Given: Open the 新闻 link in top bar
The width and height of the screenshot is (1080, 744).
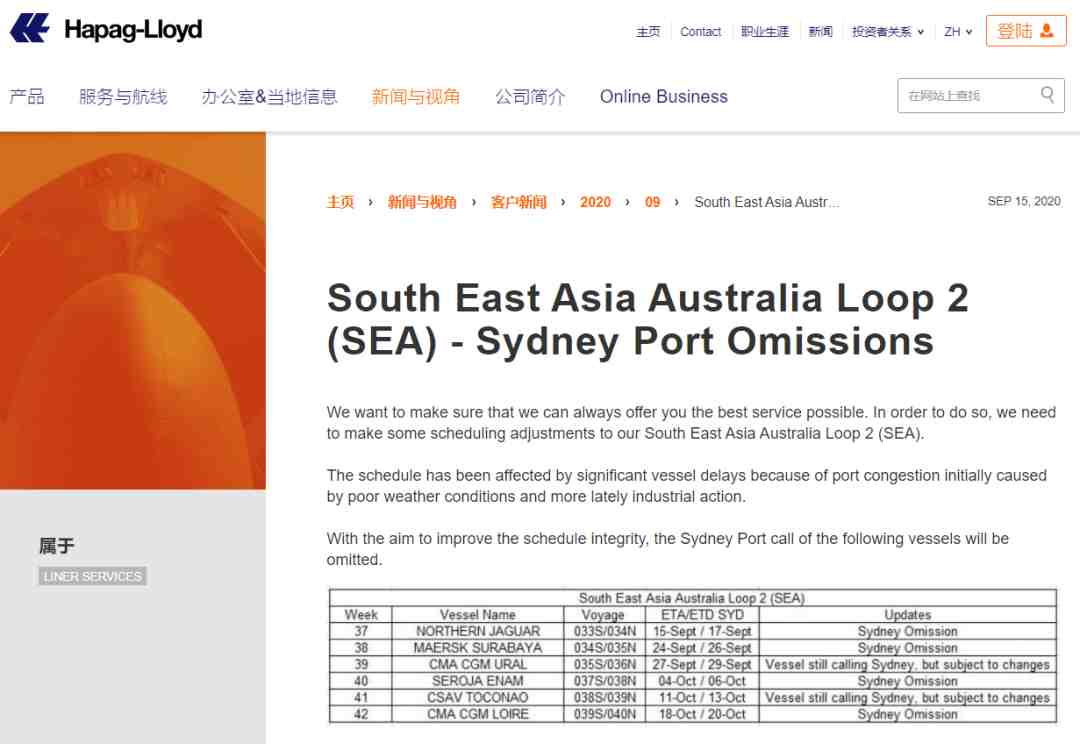Looking at the screenshot, I should pos(820,32).
